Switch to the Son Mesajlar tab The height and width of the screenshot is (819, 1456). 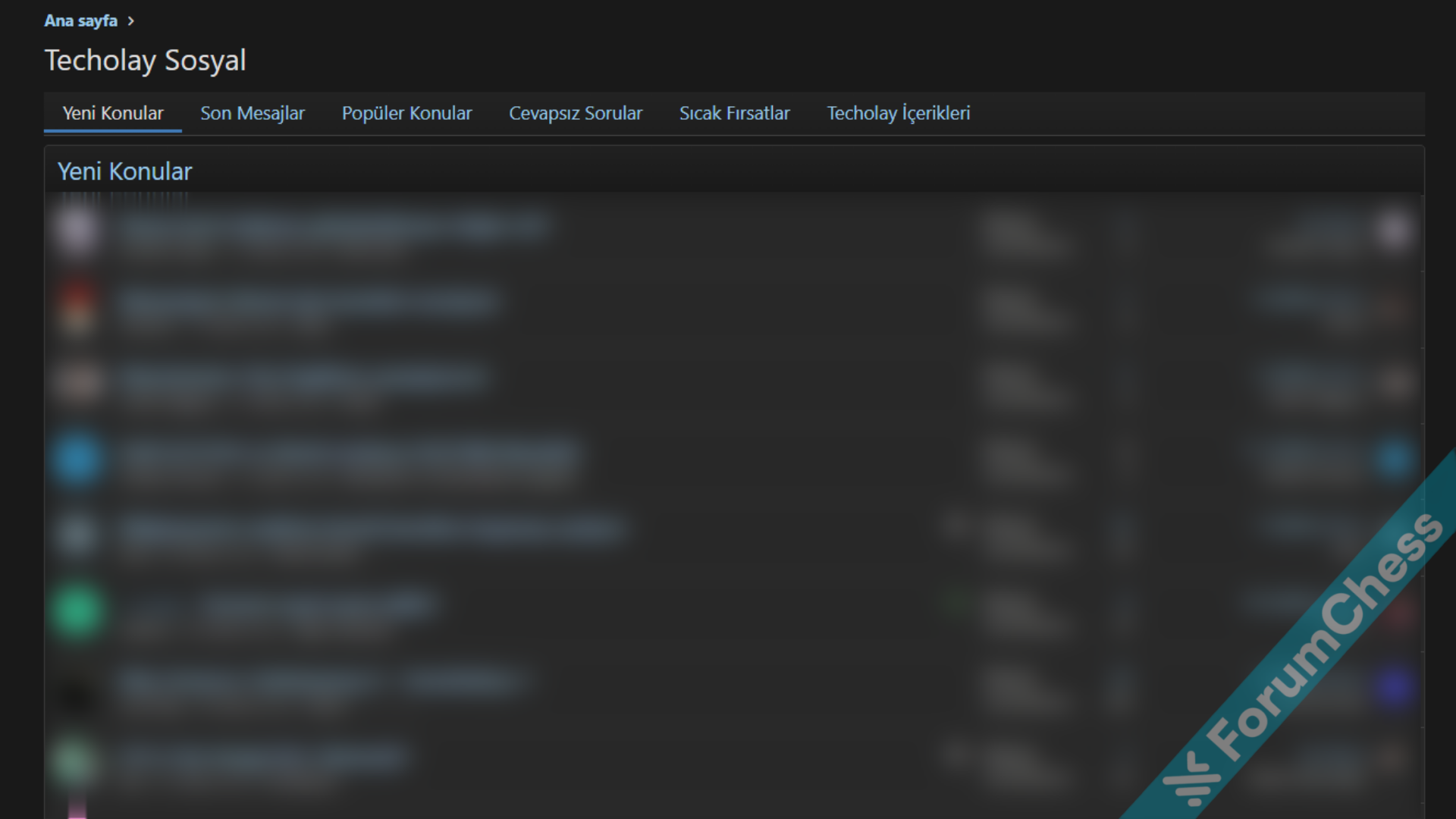[x=252, y=114]
